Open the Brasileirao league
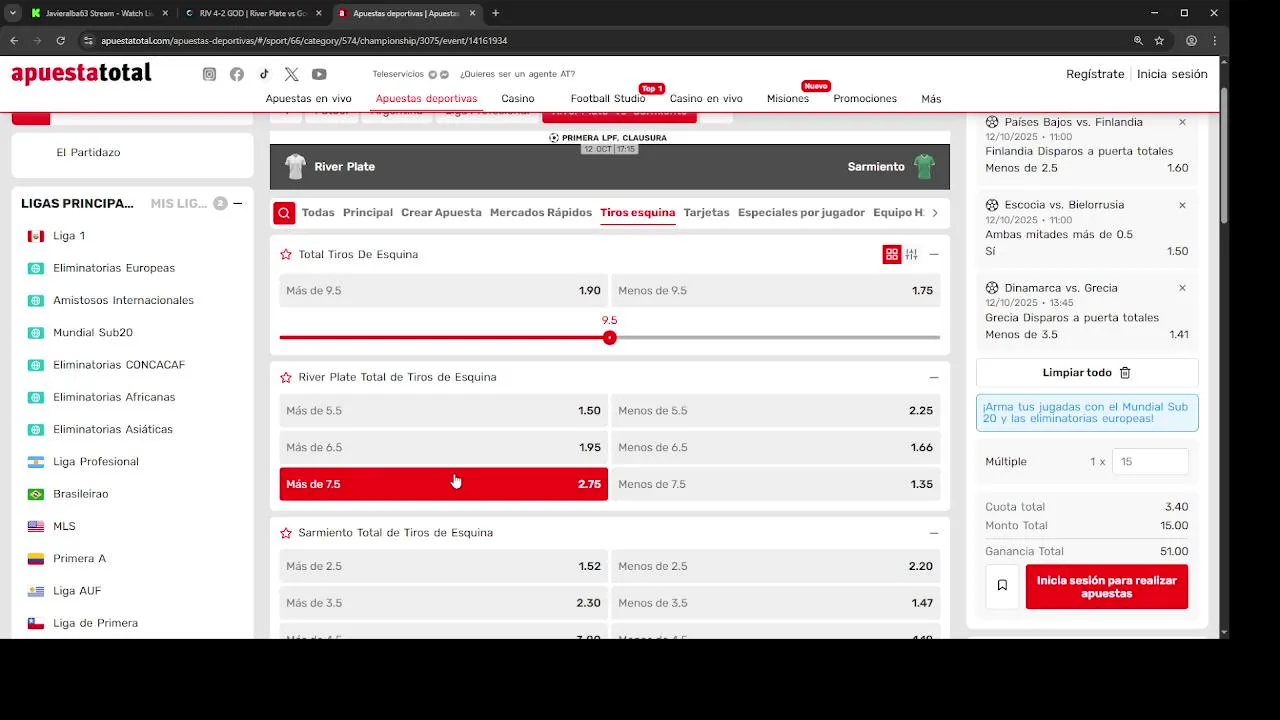1280x720 pixels. pos(80,494)
